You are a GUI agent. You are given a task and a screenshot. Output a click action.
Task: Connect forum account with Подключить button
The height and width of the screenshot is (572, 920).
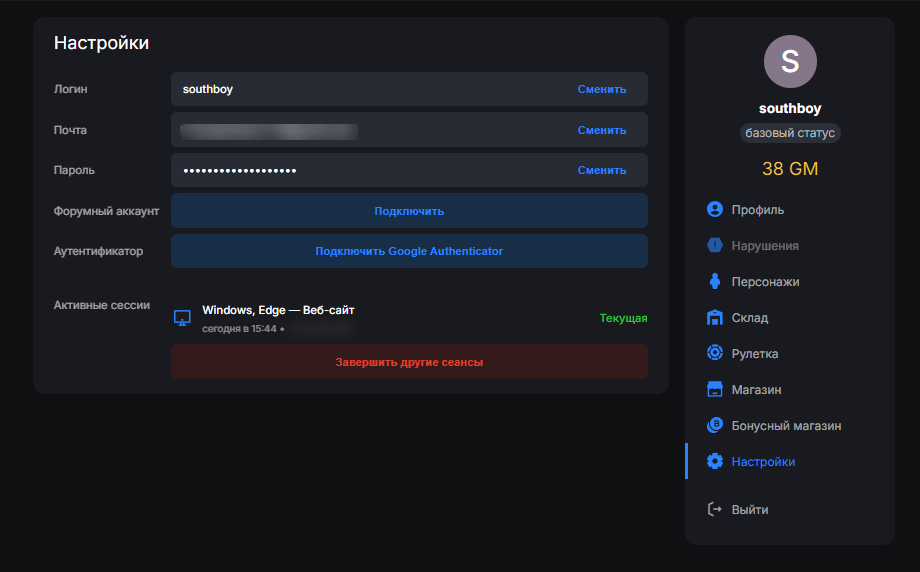click(x=409, y=211)
